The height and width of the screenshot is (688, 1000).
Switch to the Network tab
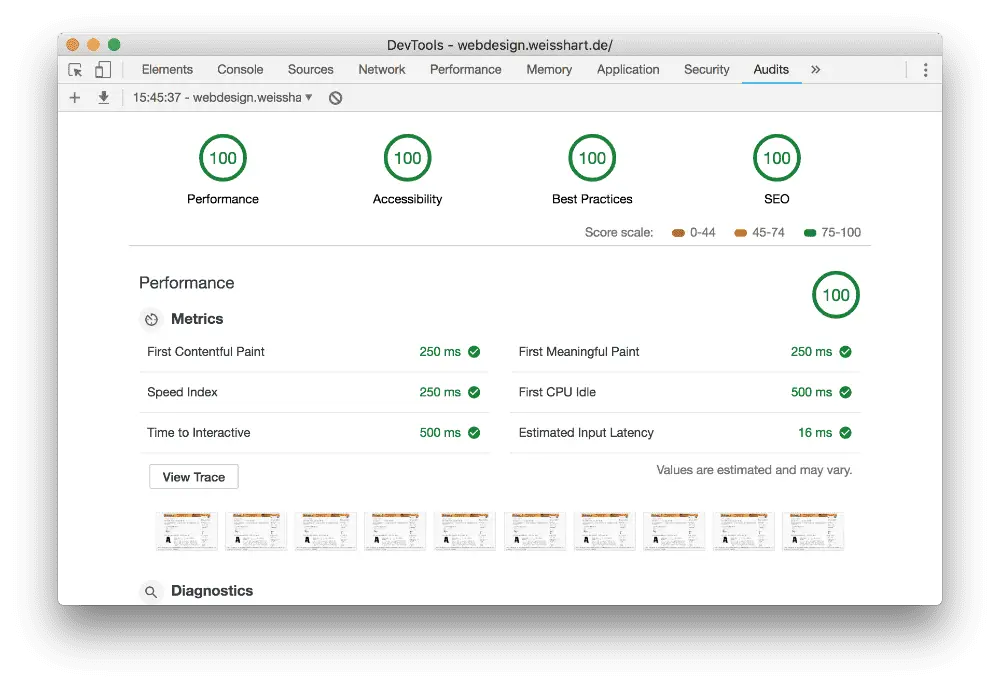(x=381, y=70)
